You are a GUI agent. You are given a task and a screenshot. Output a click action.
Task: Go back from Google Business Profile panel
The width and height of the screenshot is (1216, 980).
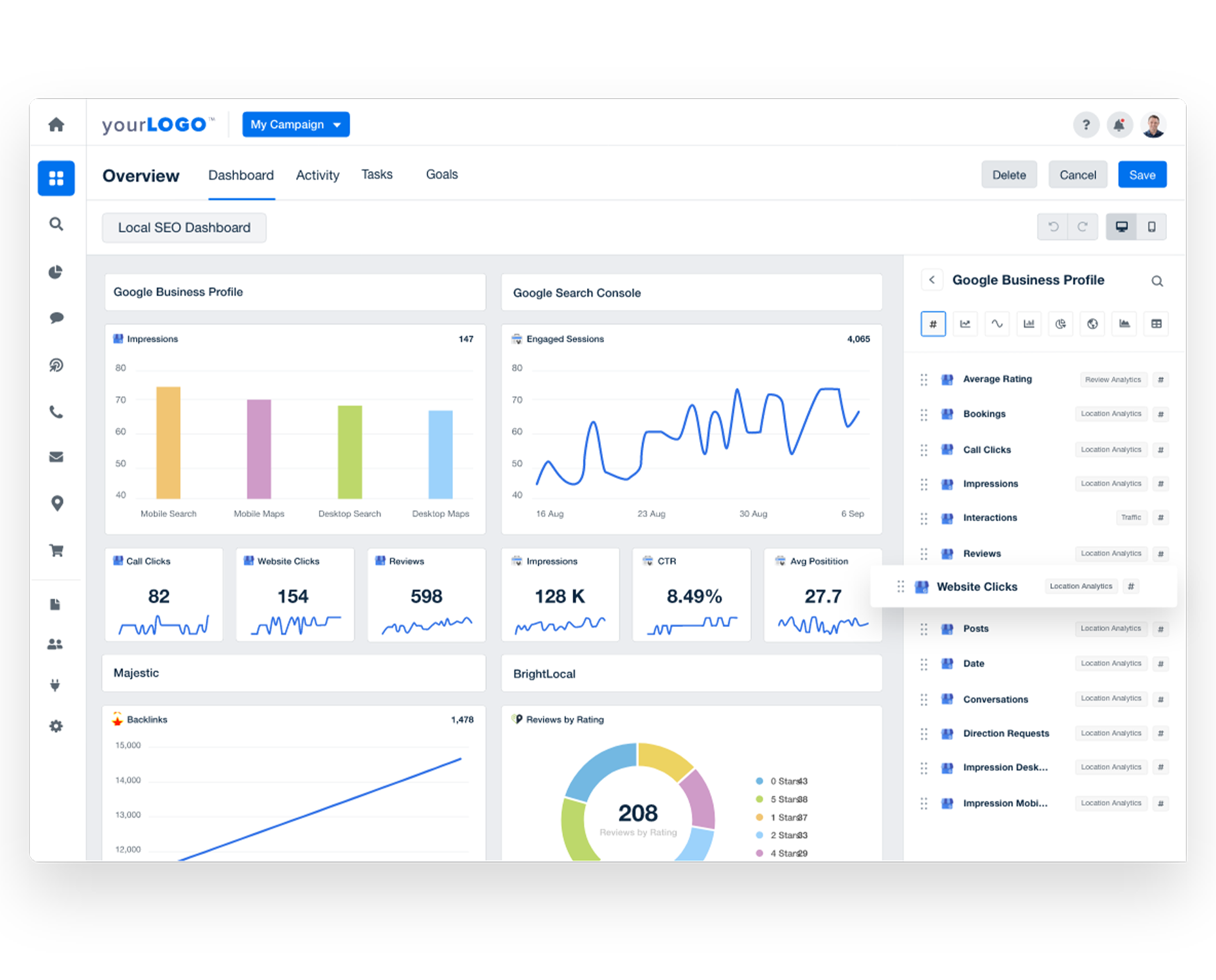pos(932,280)
